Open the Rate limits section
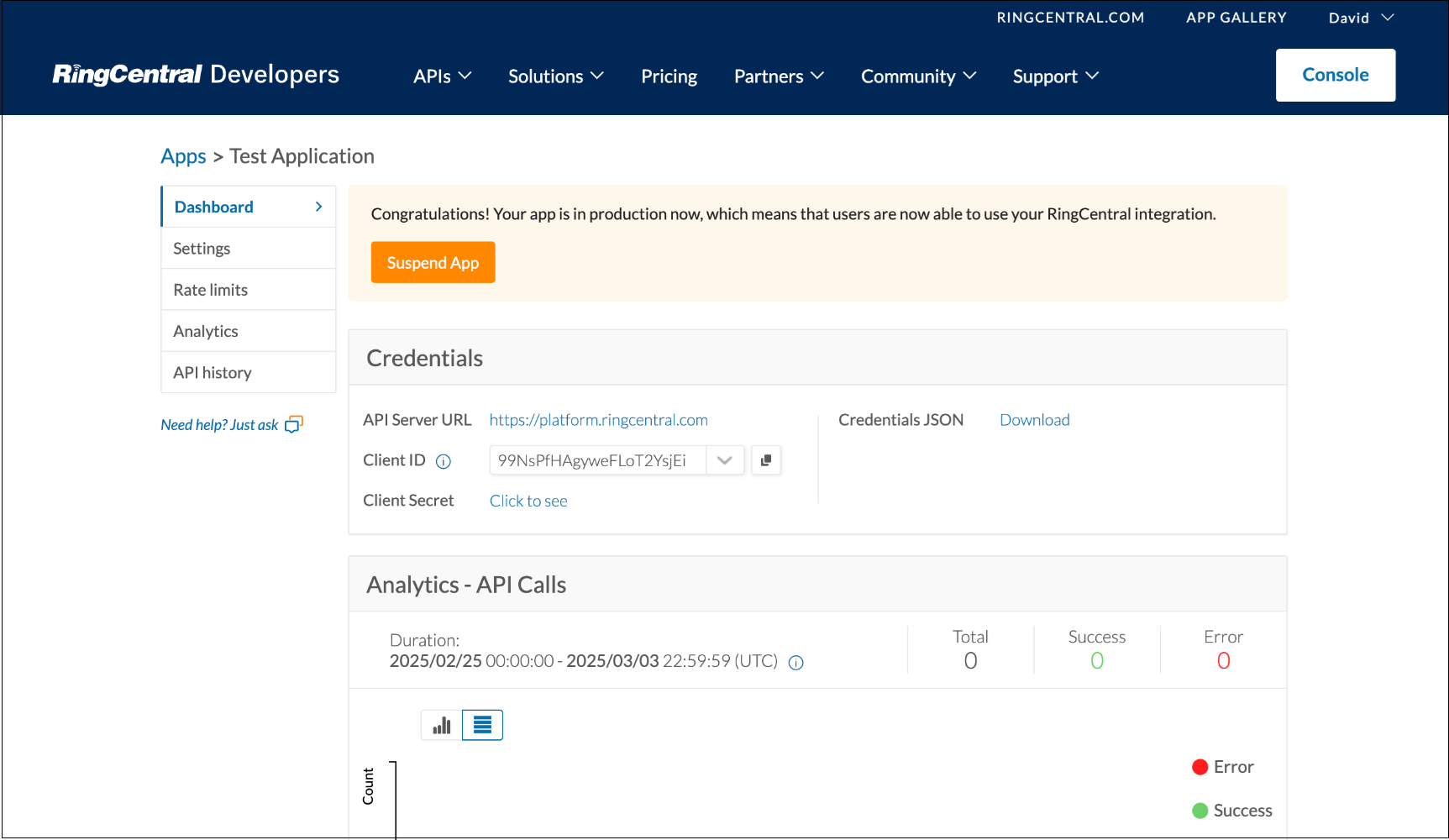Viewport: 1449px width, 840px height. pos(249,290)
